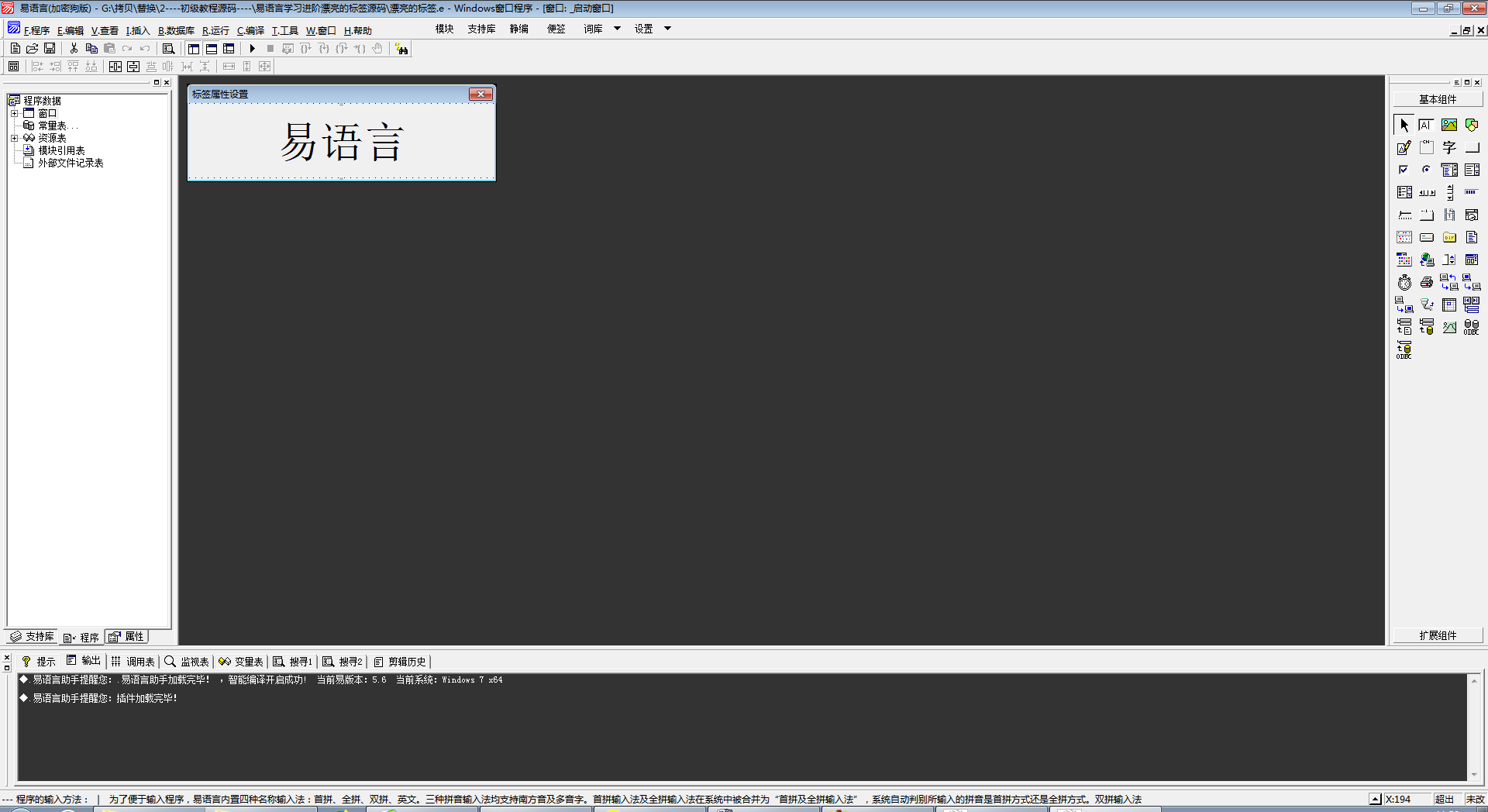This screenshot has height=812, width=1488.
Task: Select the Printer component
Action: coord(1427,282)
